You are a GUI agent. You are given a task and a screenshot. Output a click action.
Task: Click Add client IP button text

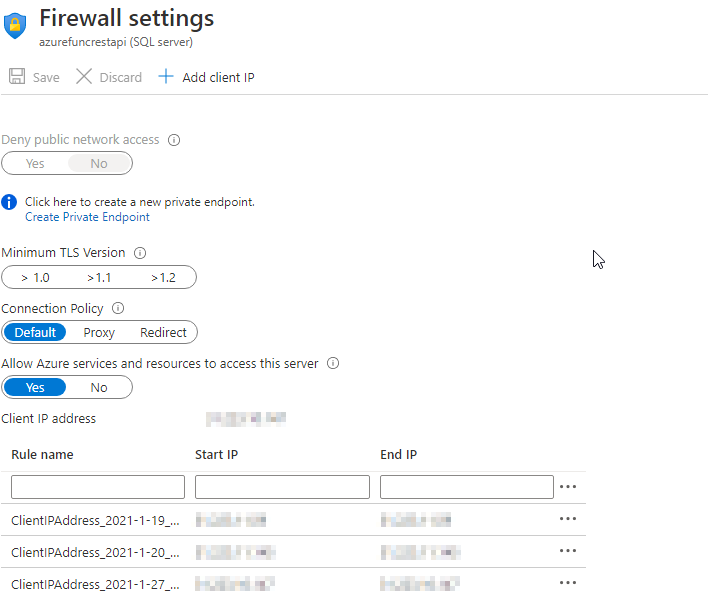tap(219, 78)
